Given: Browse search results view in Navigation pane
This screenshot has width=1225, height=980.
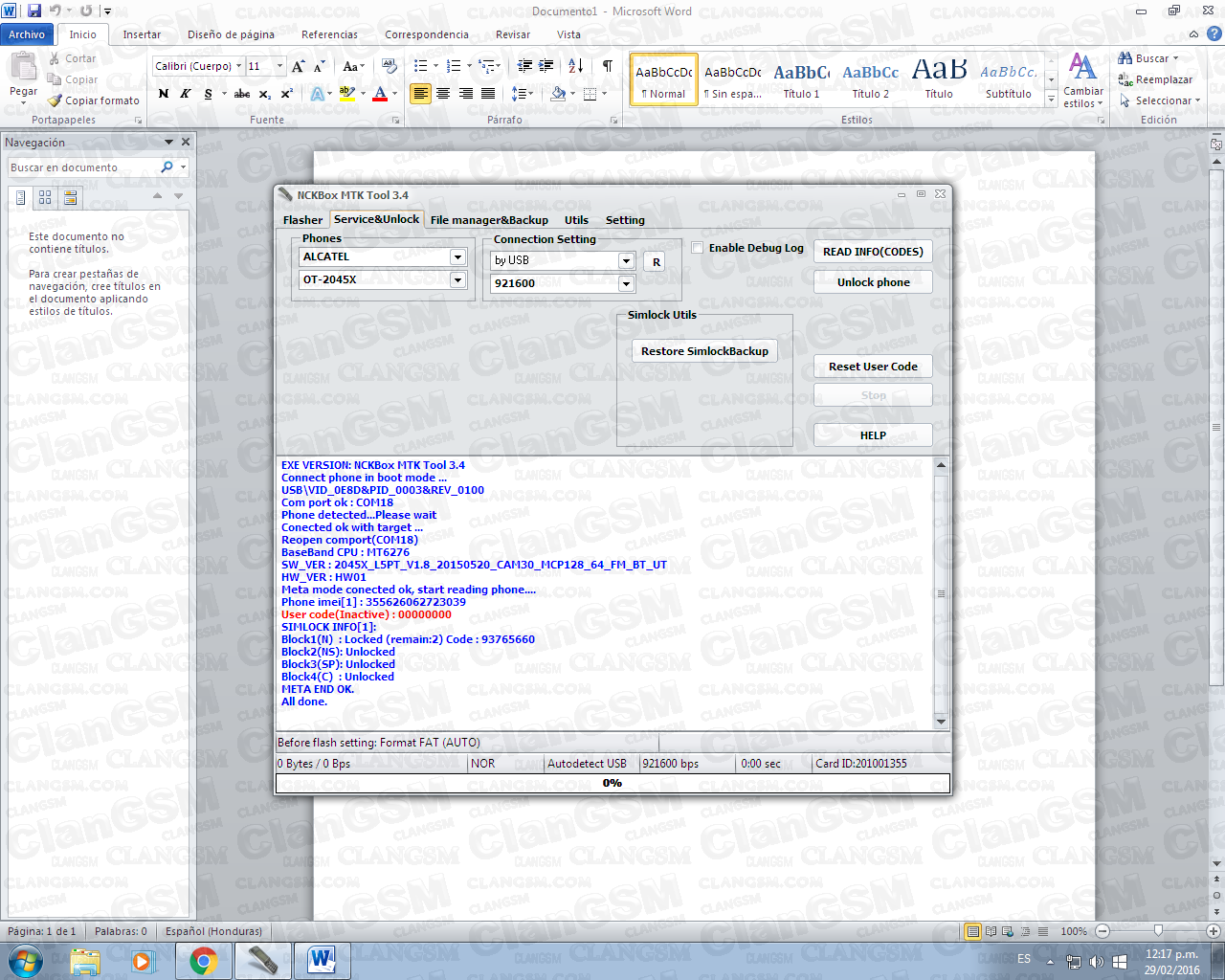Looking at the screenshot, I should point(70,197).
